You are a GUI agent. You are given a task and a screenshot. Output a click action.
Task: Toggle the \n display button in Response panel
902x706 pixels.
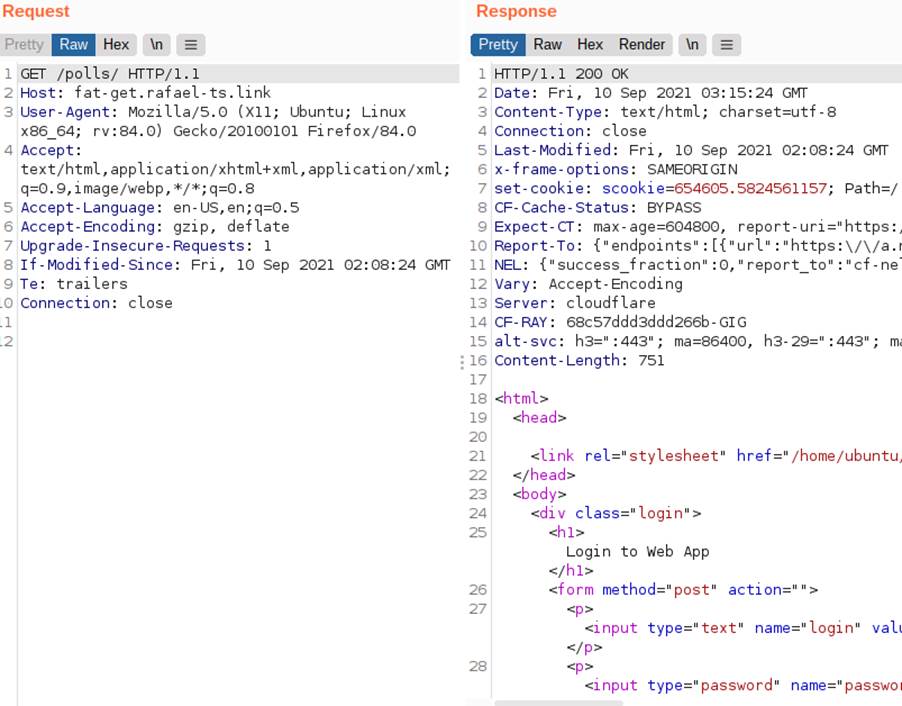tap(692, 45)
